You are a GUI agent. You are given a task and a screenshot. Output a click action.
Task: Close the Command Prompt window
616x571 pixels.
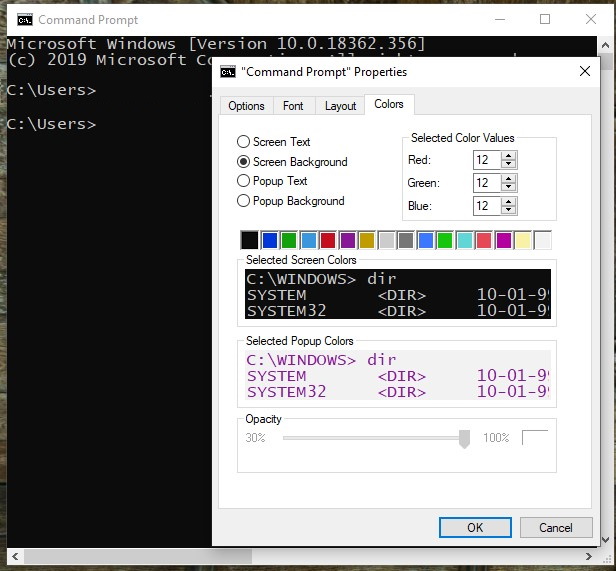pos(590,19)
